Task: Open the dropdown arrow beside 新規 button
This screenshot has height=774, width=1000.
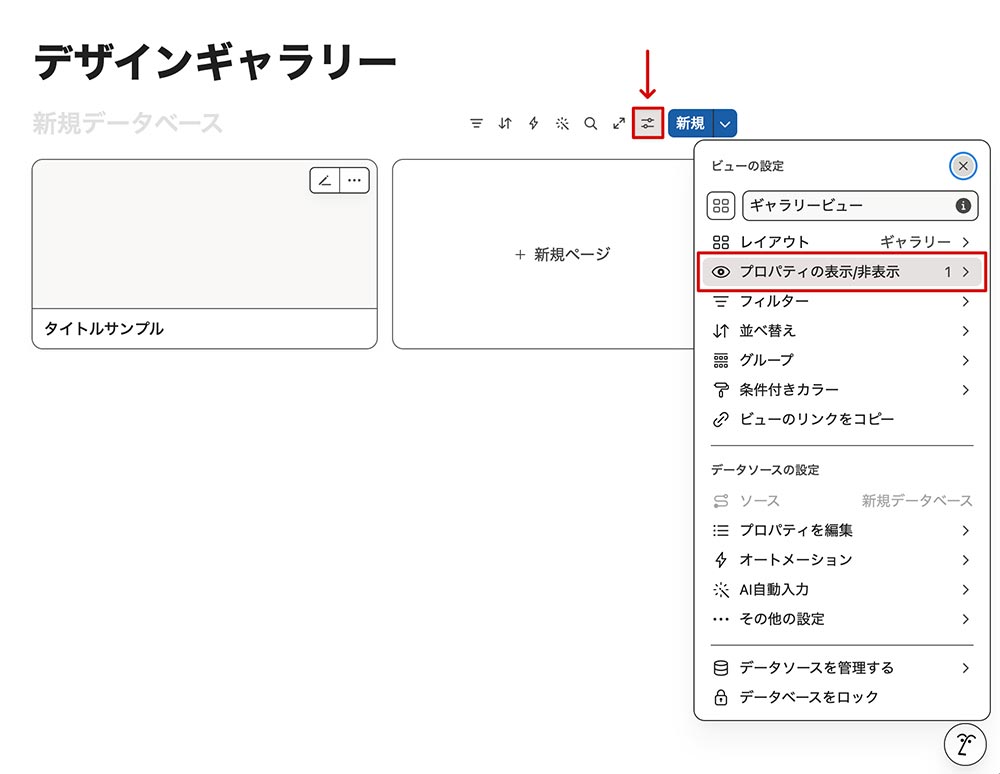Action: 725,123
